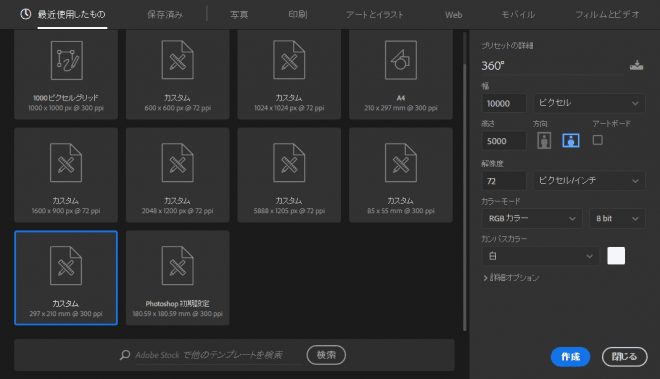Click the save preset download icon
The image size is (660, 379).
(x=636, y=66)
